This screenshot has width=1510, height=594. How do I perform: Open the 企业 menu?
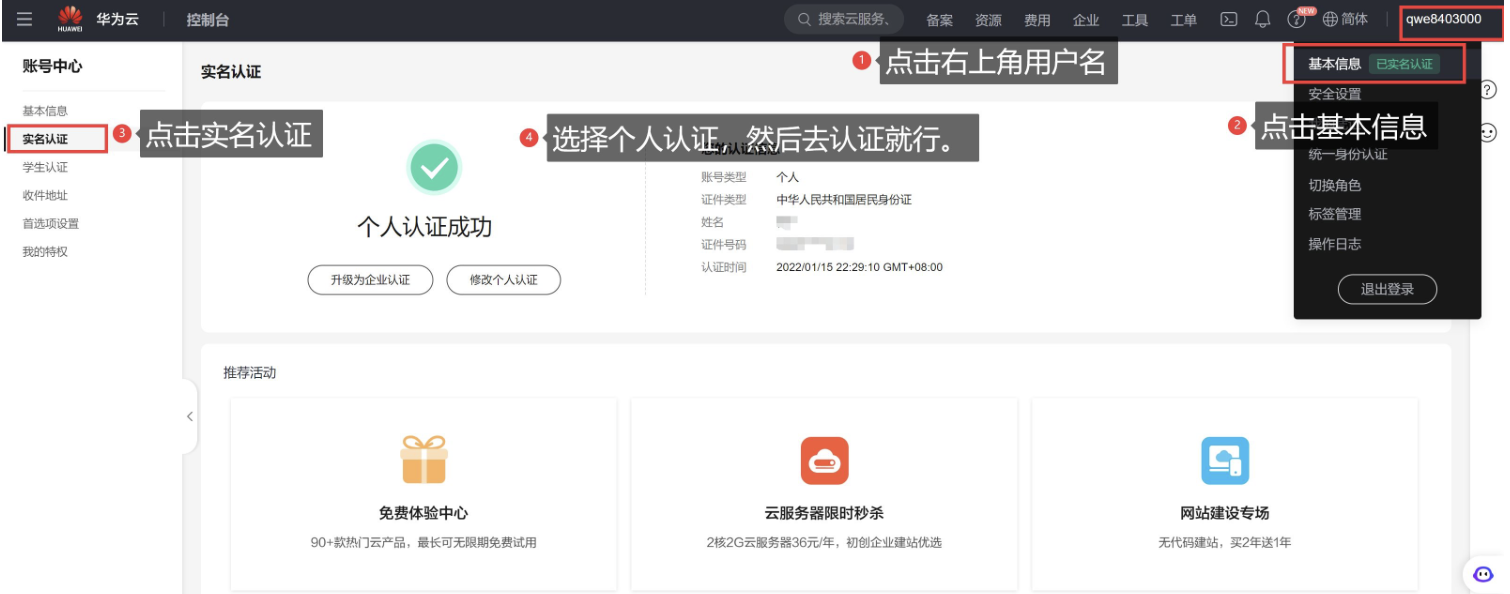point(1086,20)
